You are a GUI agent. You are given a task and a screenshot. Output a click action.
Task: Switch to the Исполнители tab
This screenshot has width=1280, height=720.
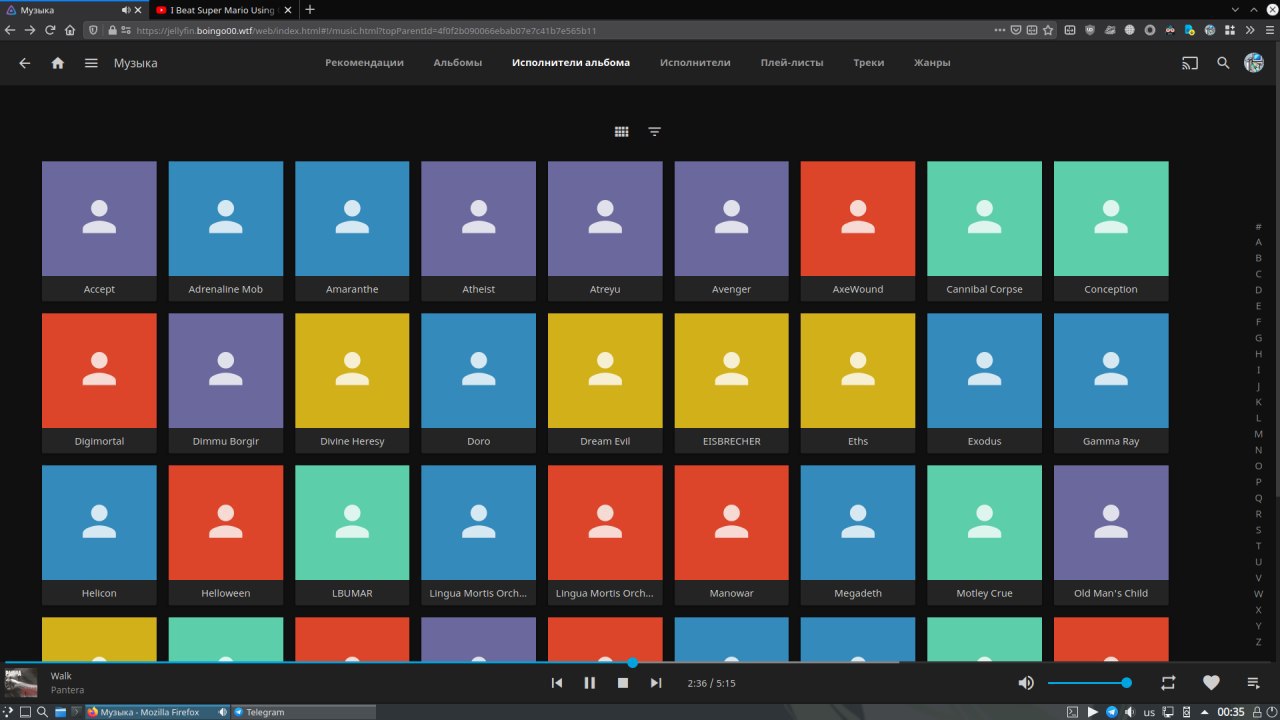(x=695, y=63)
